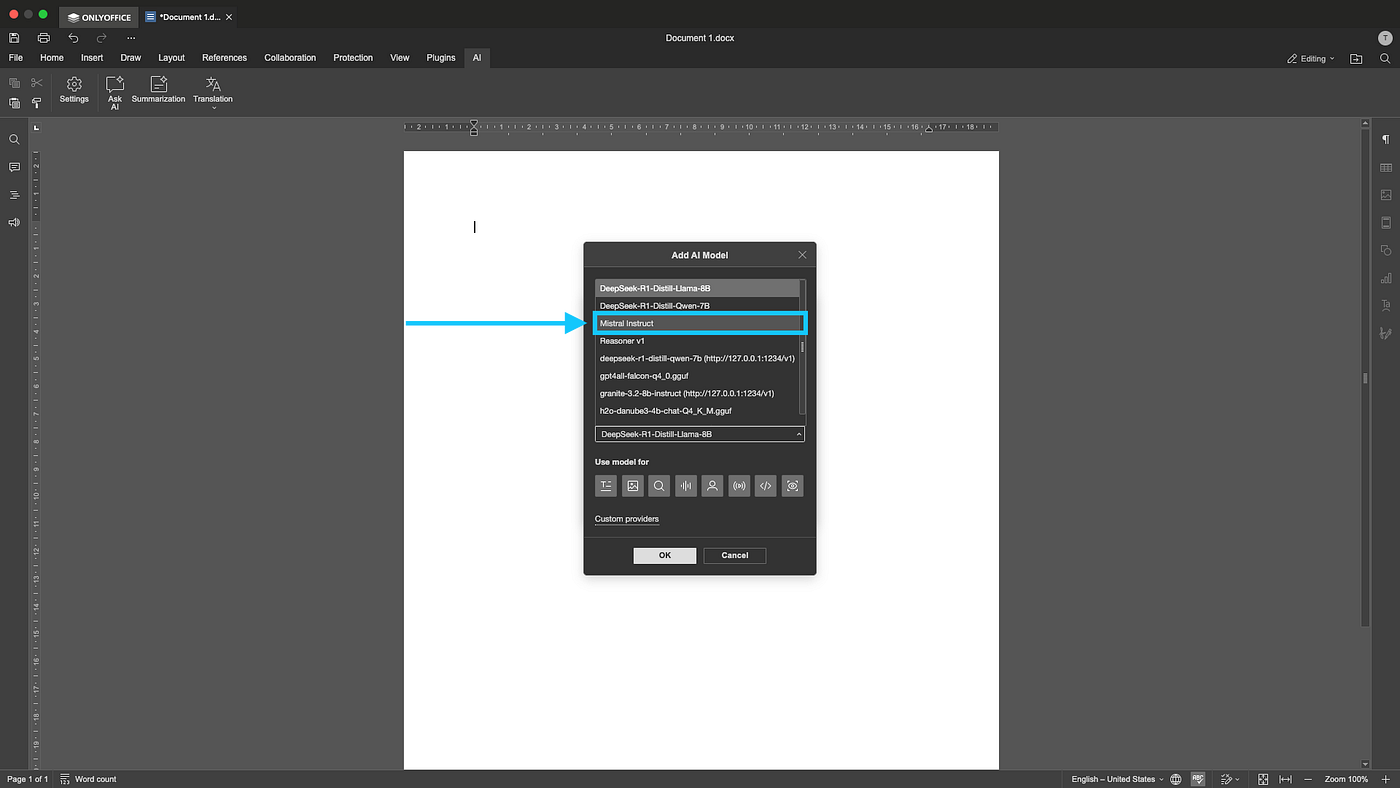Open the Comments panel in left sidebar
The height and width of the screenshot is (788, 1400).
coord(14,167)
